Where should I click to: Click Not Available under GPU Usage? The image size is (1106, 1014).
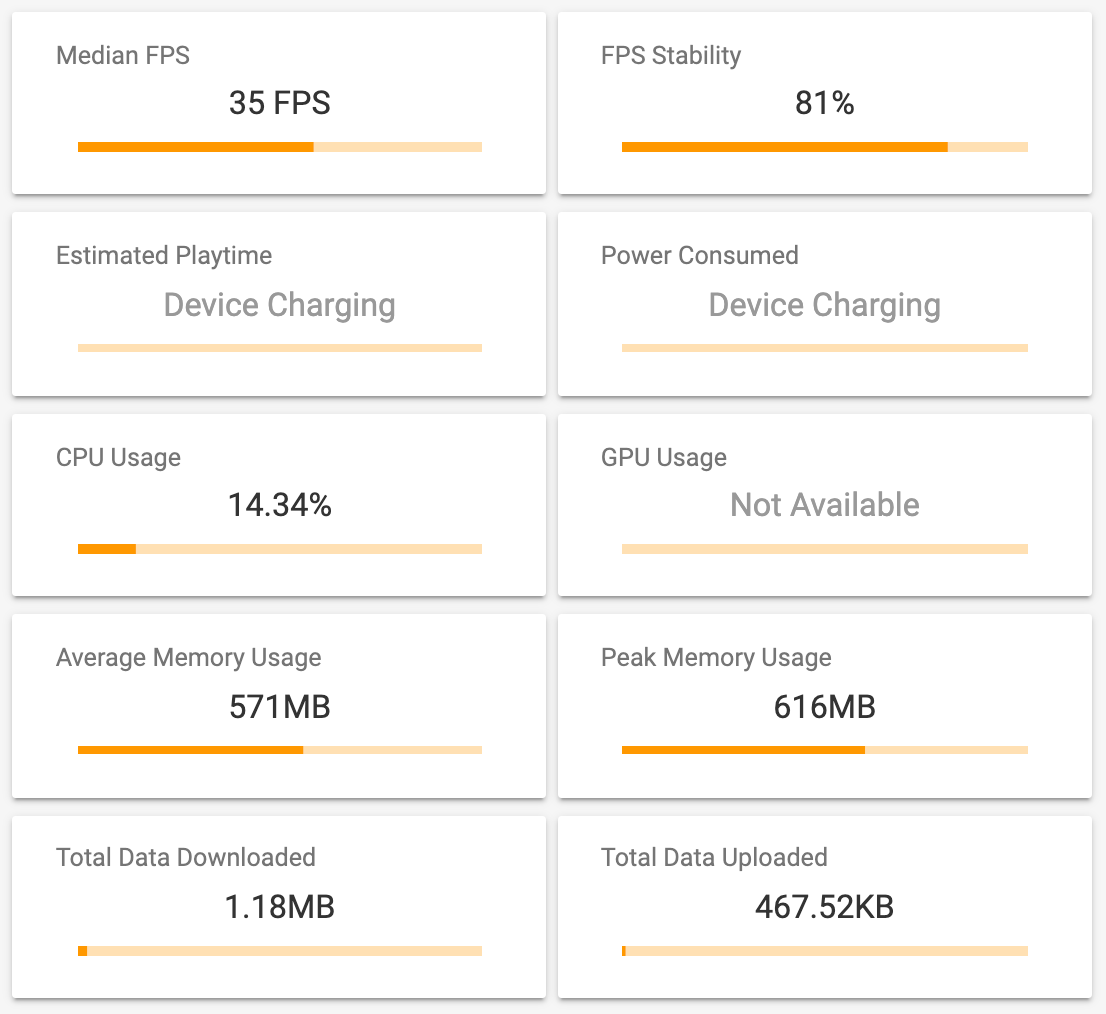click(824, 505)
